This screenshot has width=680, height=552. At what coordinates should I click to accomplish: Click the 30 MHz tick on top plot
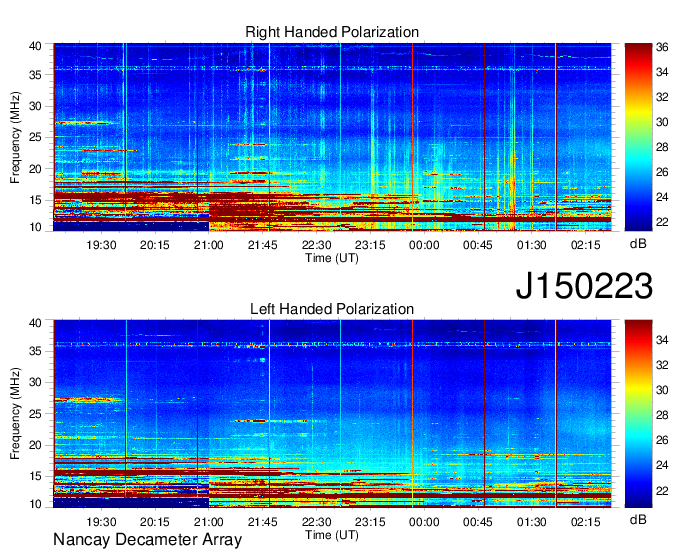click(x=35, y=106)
